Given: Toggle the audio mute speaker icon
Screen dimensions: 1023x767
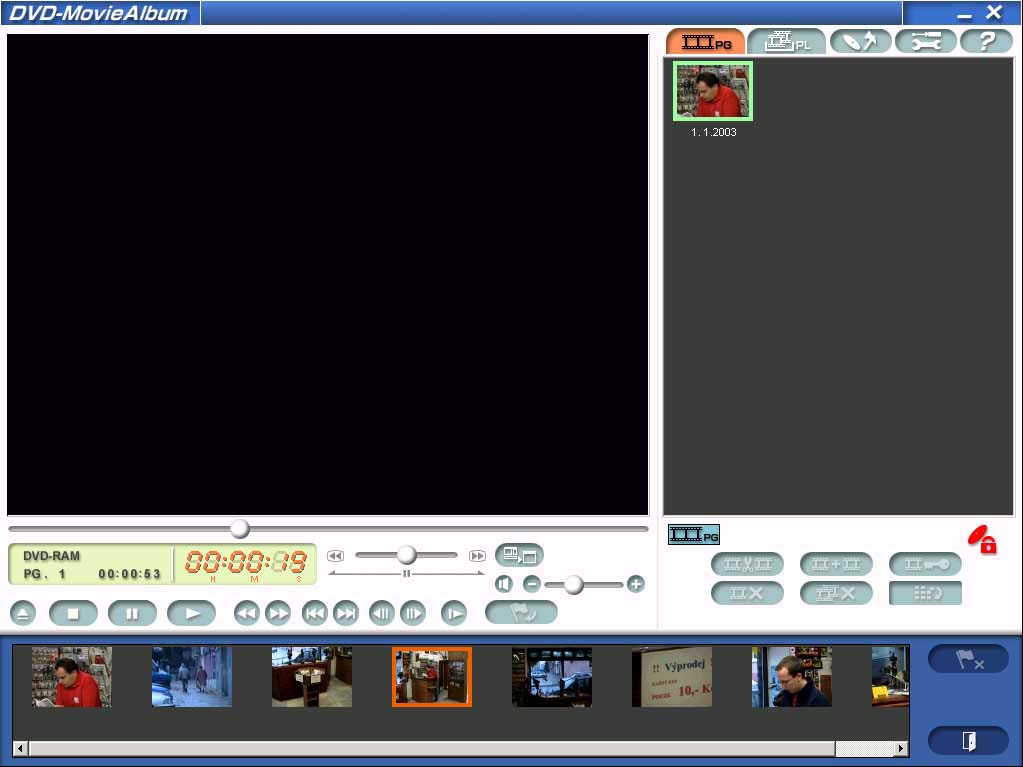Looking at the screenshot, I should (x=504, y=584).
